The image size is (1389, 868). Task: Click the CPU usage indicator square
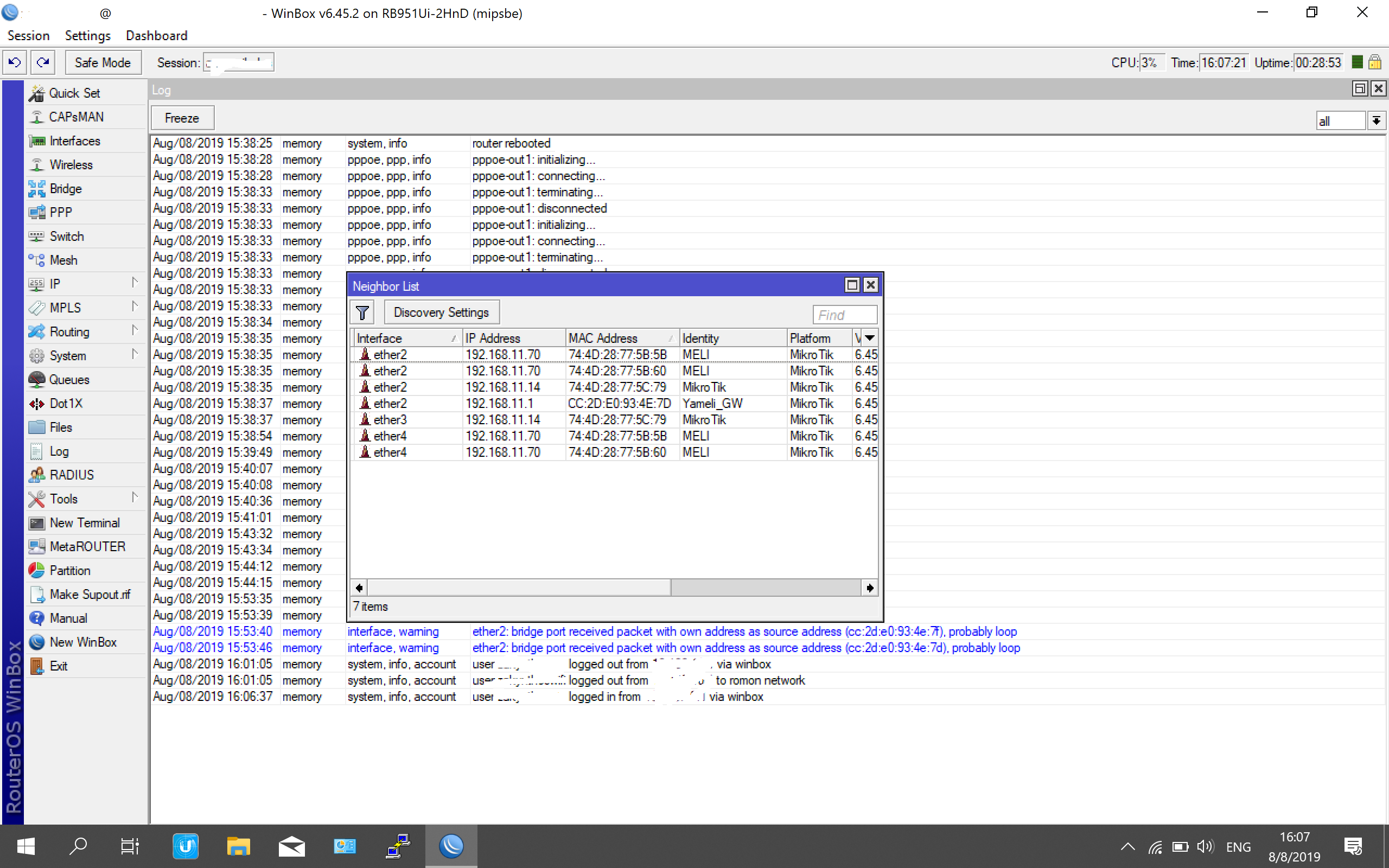click(x=1356, y=62)
